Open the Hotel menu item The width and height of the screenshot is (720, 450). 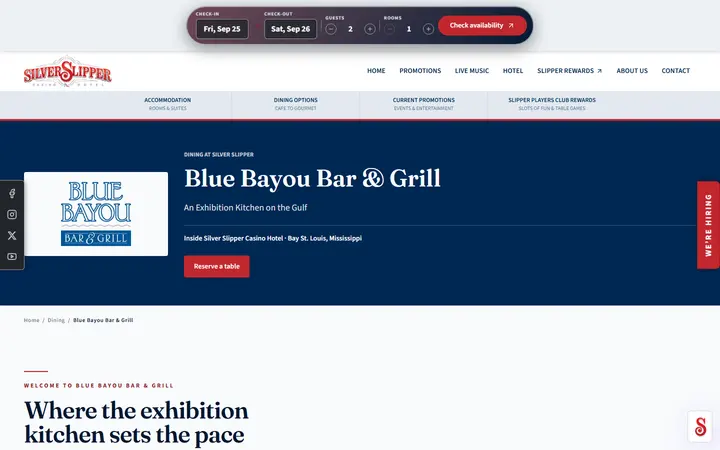(513, 71)
